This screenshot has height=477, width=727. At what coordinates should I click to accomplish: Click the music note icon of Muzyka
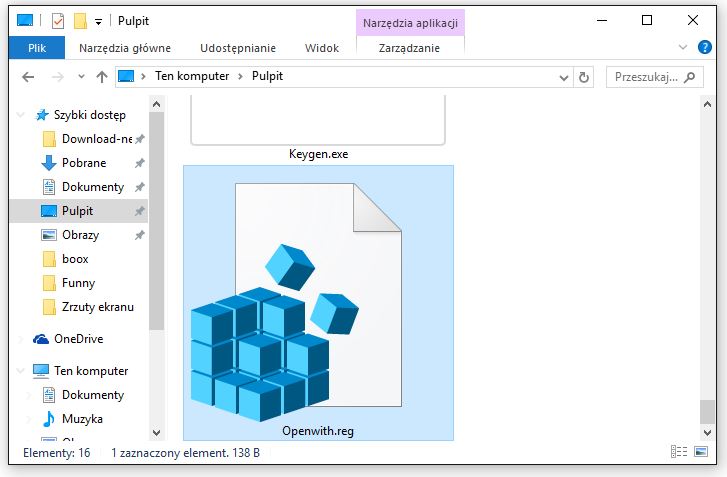click(x=49, y=419)
